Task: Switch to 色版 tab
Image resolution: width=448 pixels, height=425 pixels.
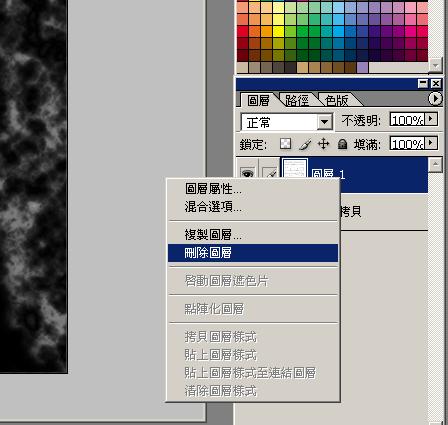Action: point(337,100)
